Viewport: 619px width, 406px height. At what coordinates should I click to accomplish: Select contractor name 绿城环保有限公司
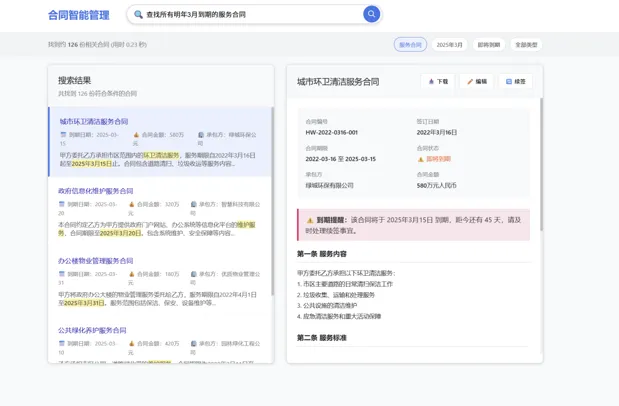[329, 186]
